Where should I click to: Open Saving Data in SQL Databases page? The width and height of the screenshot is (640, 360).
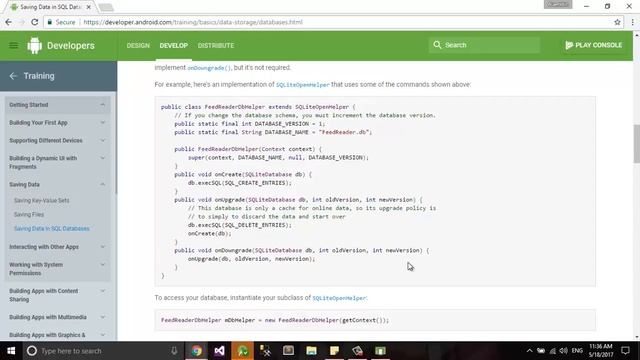click(x=52, y=229)
